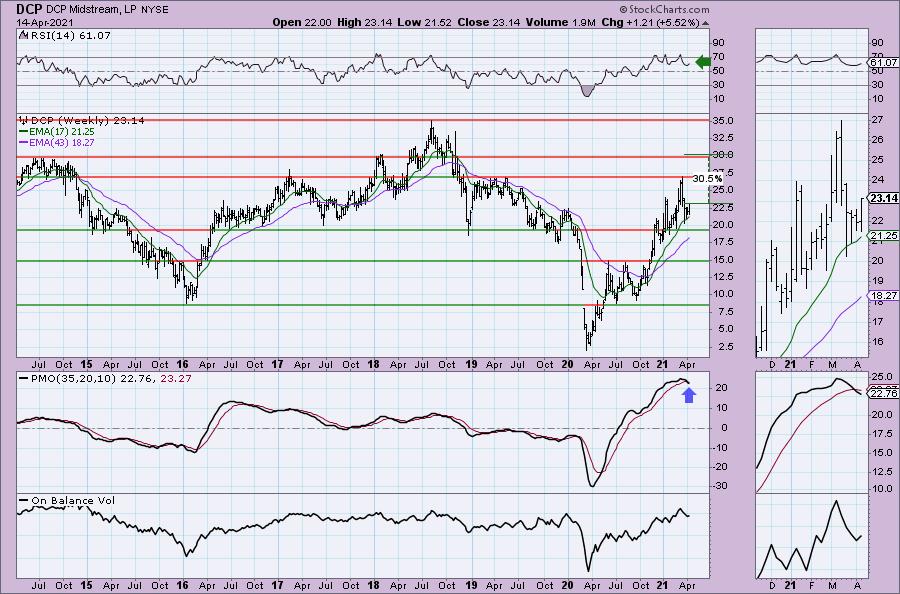
Task: Click the Open 22.00 value
Action: pos(301,22)
